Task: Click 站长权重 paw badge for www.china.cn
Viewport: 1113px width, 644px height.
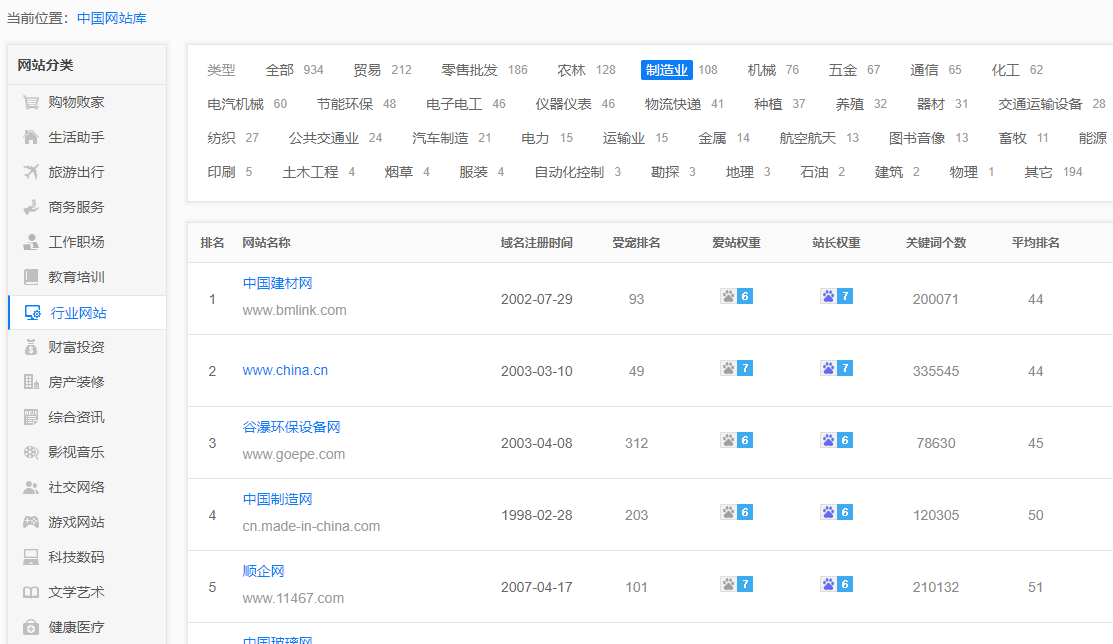Action: click(x=836, y=368)
